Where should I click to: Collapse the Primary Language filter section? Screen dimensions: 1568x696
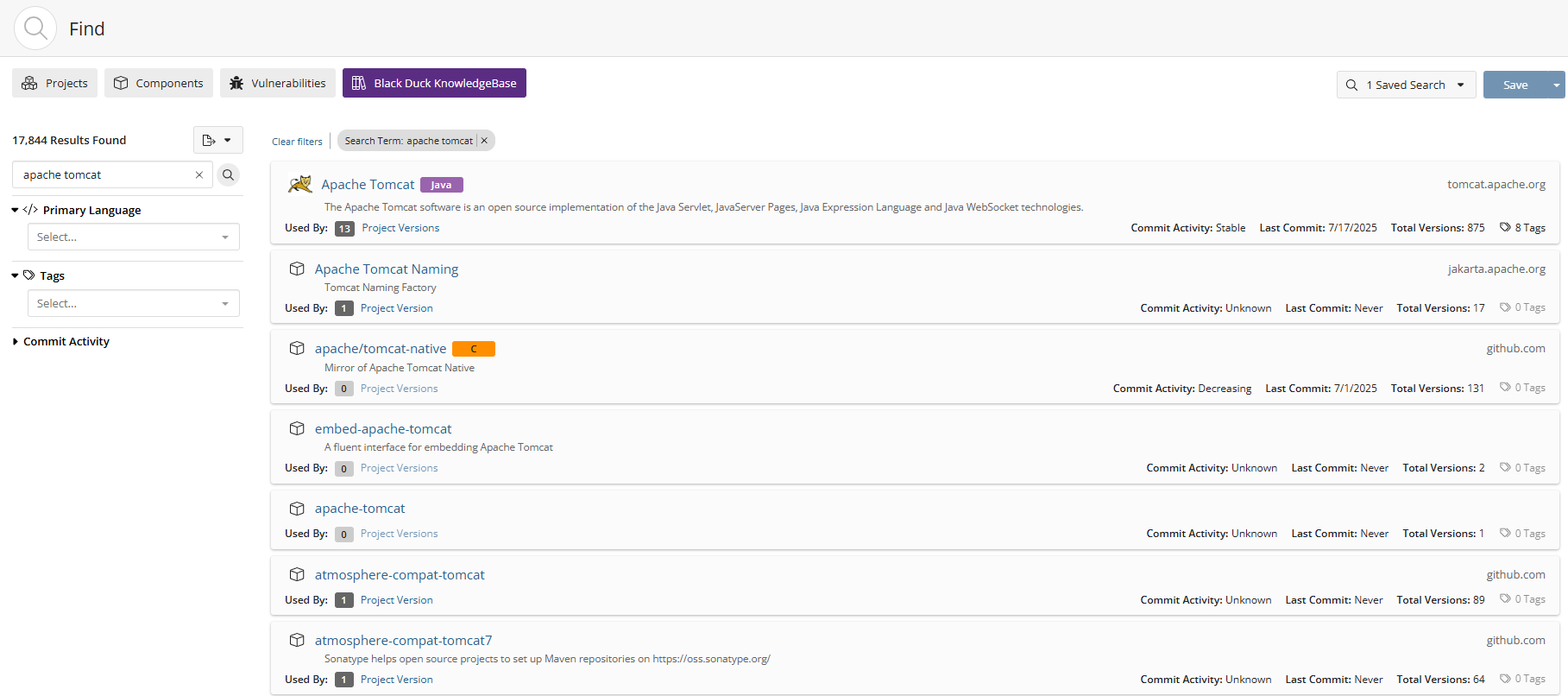[16, 210]
